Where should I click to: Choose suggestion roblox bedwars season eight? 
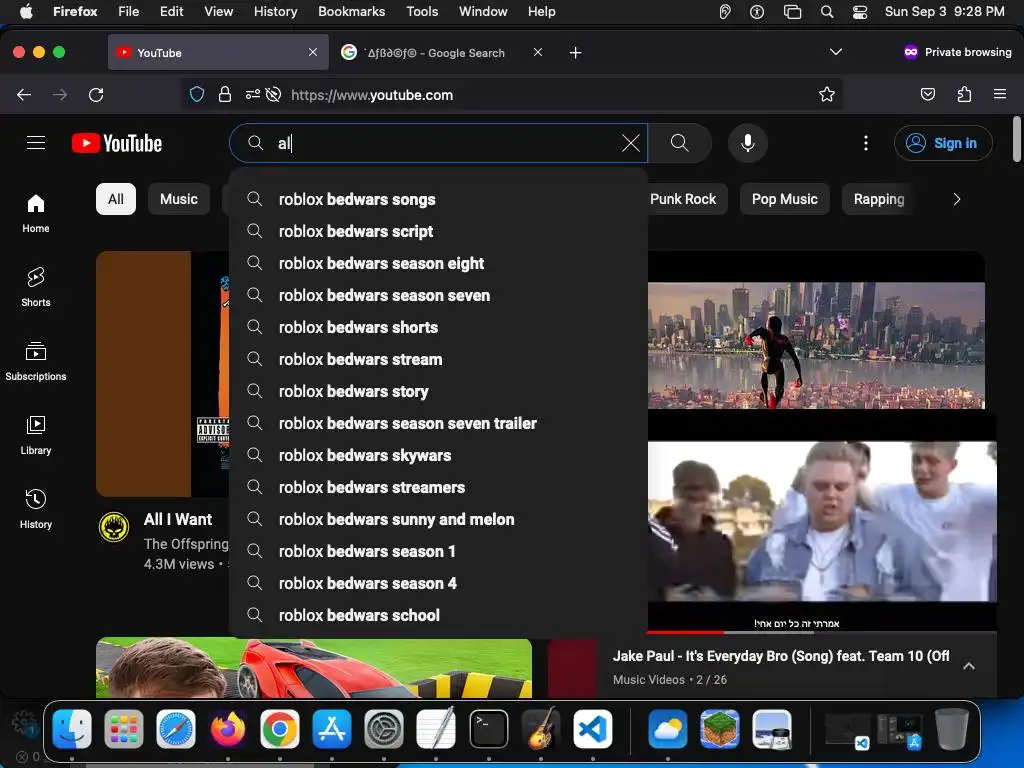438,263
